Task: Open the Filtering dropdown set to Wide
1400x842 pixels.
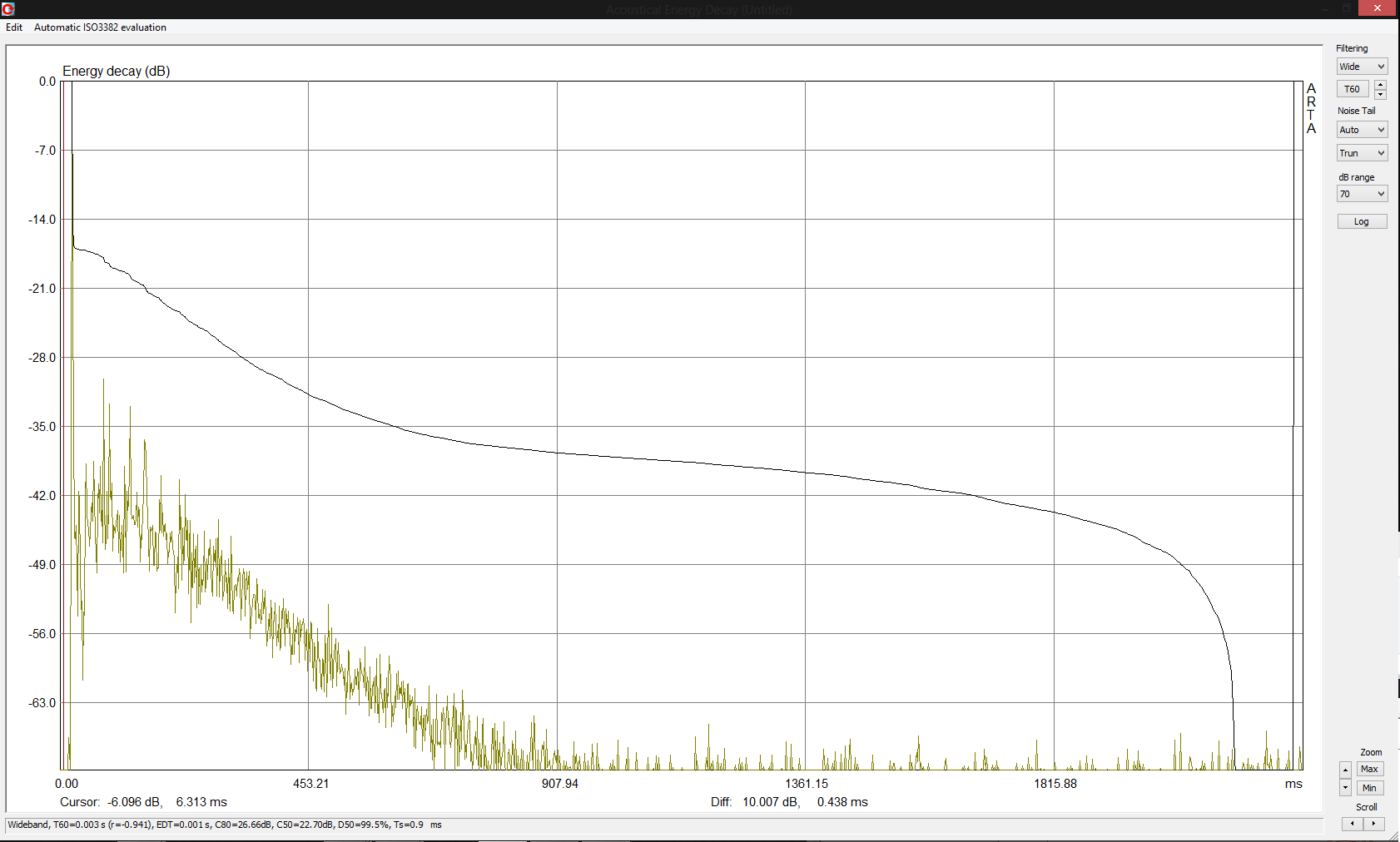Action: point(1362,67)
